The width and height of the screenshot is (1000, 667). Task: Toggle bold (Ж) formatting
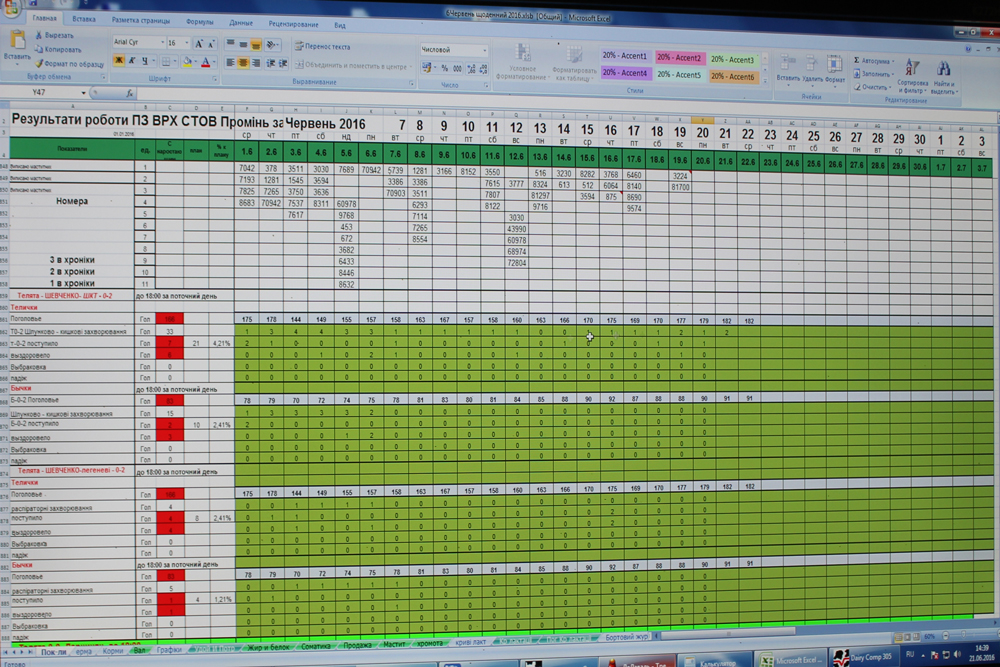[118, 61]
